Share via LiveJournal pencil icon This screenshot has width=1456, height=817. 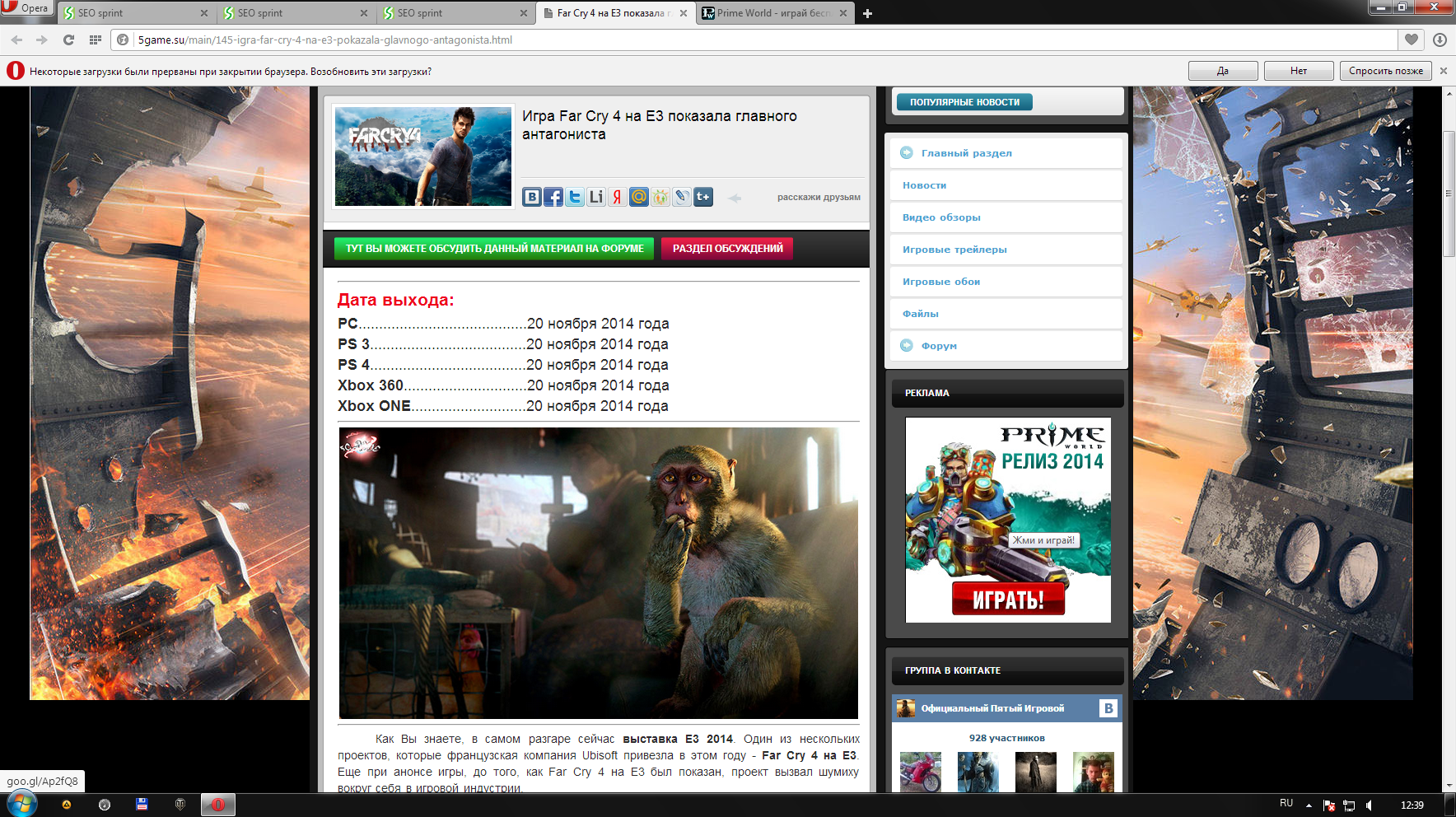tap(682, 197)
